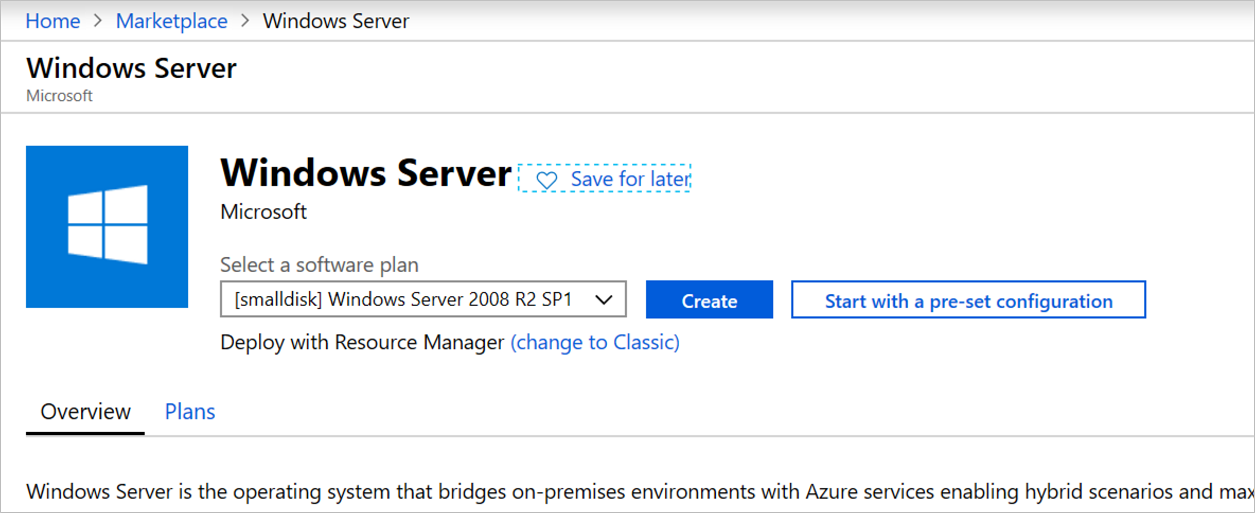Viewport: 1255px width, 513px height.
Task: Switch to the Plans tab
Action: coord(190,412)
